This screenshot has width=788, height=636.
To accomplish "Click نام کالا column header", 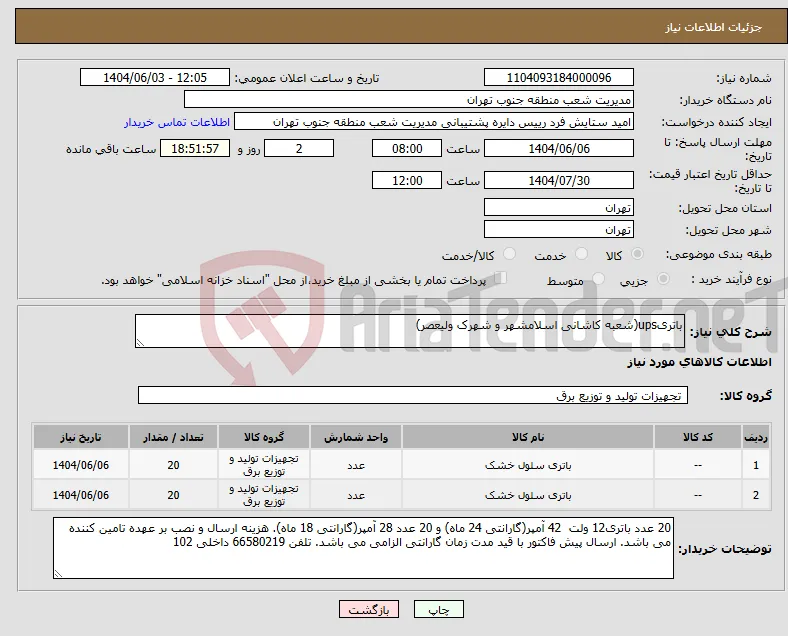I will [x=528, y=437].
